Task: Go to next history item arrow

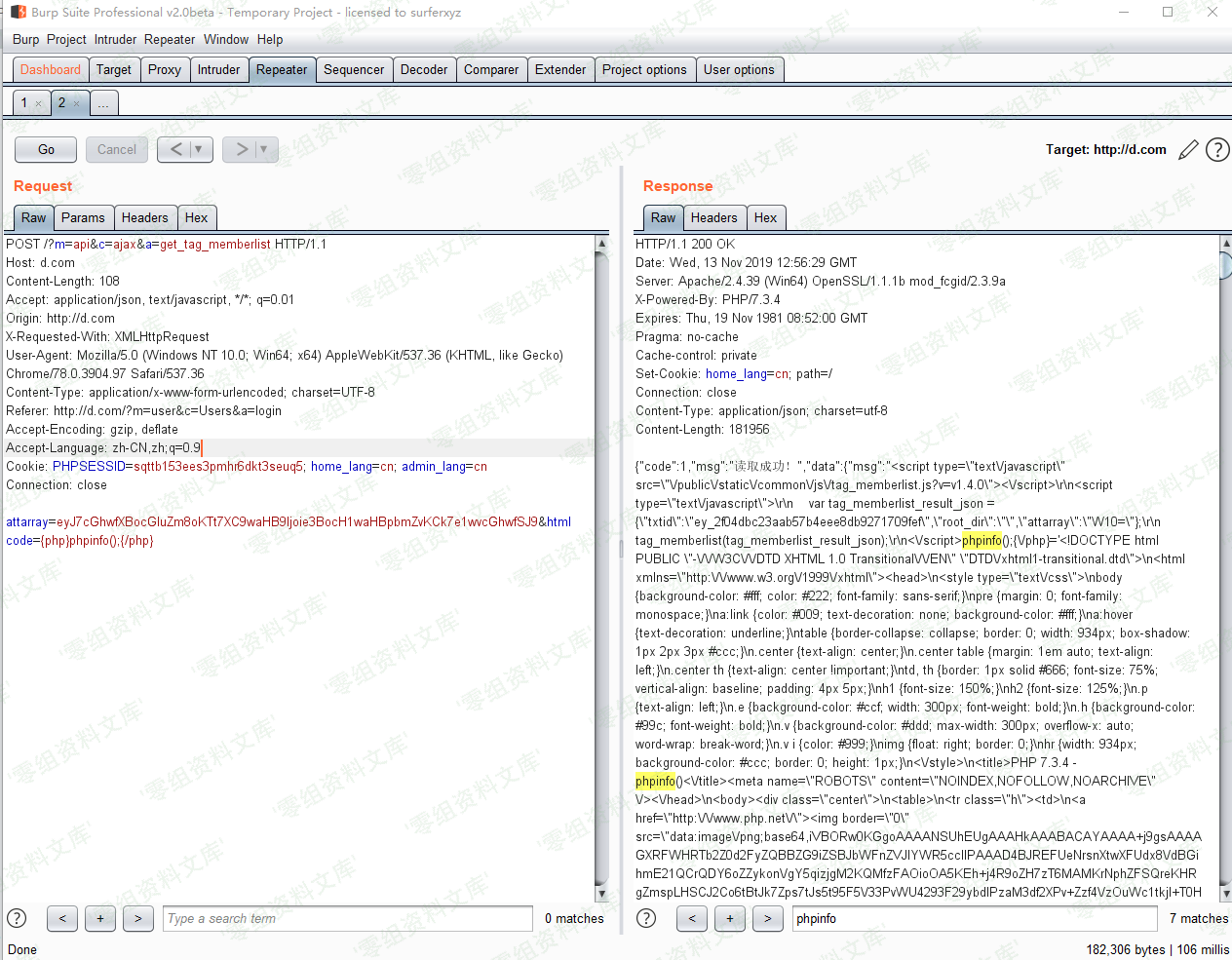Action: (242, 149)
